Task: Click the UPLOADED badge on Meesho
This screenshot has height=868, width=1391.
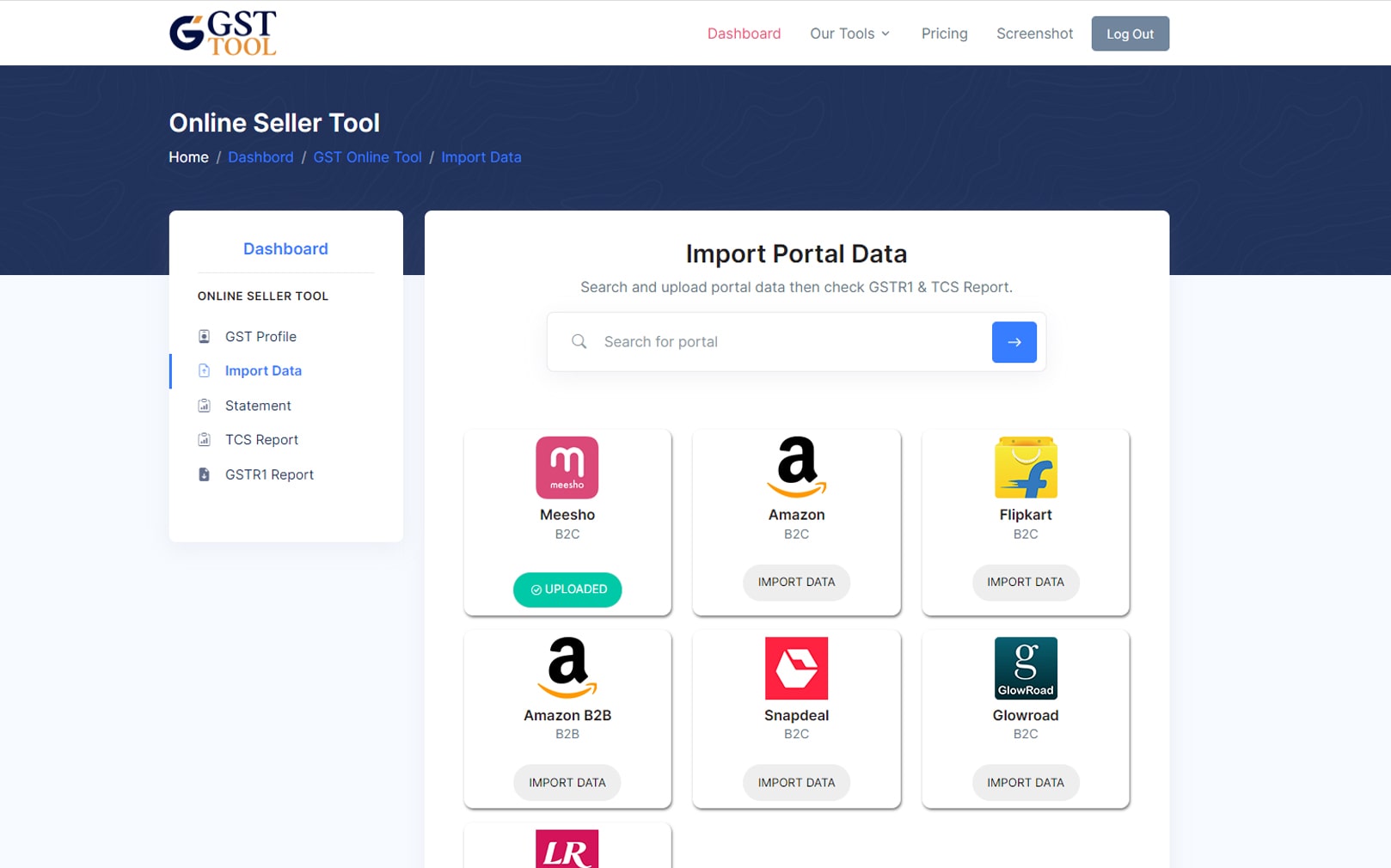Action: tap(567, 590)
